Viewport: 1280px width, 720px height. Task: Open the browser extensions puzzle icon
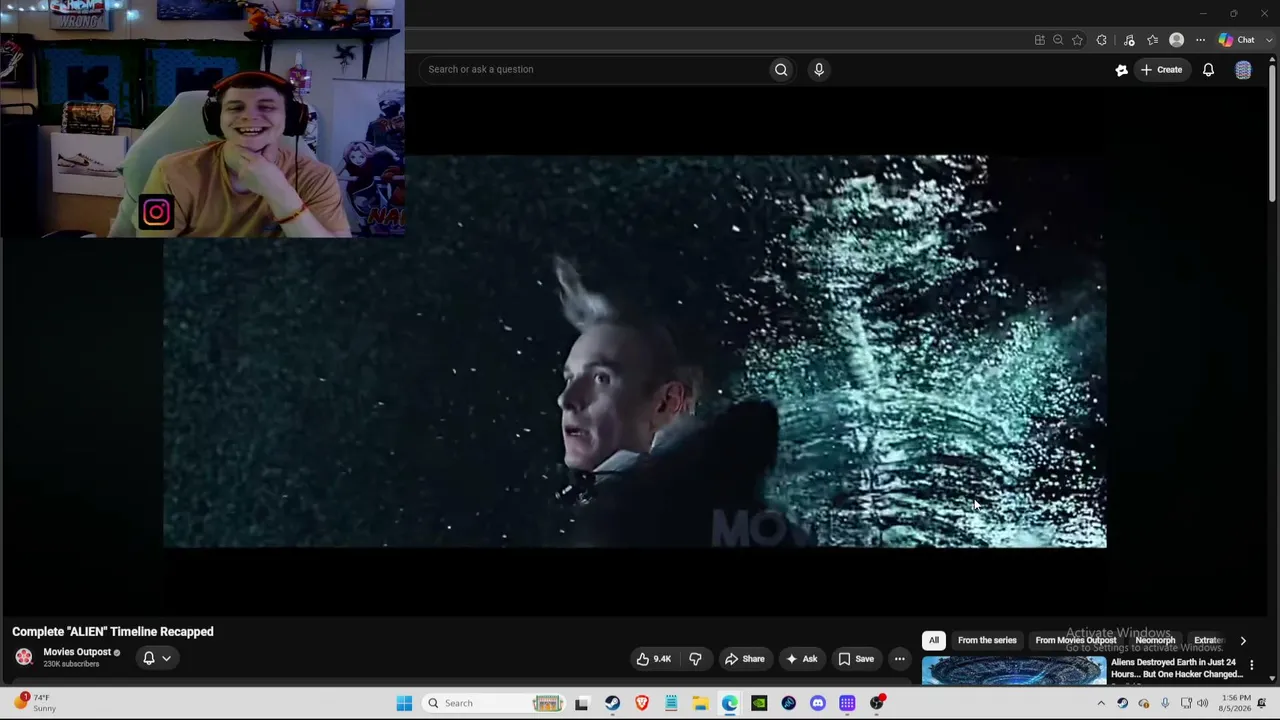pos(1101,40)
